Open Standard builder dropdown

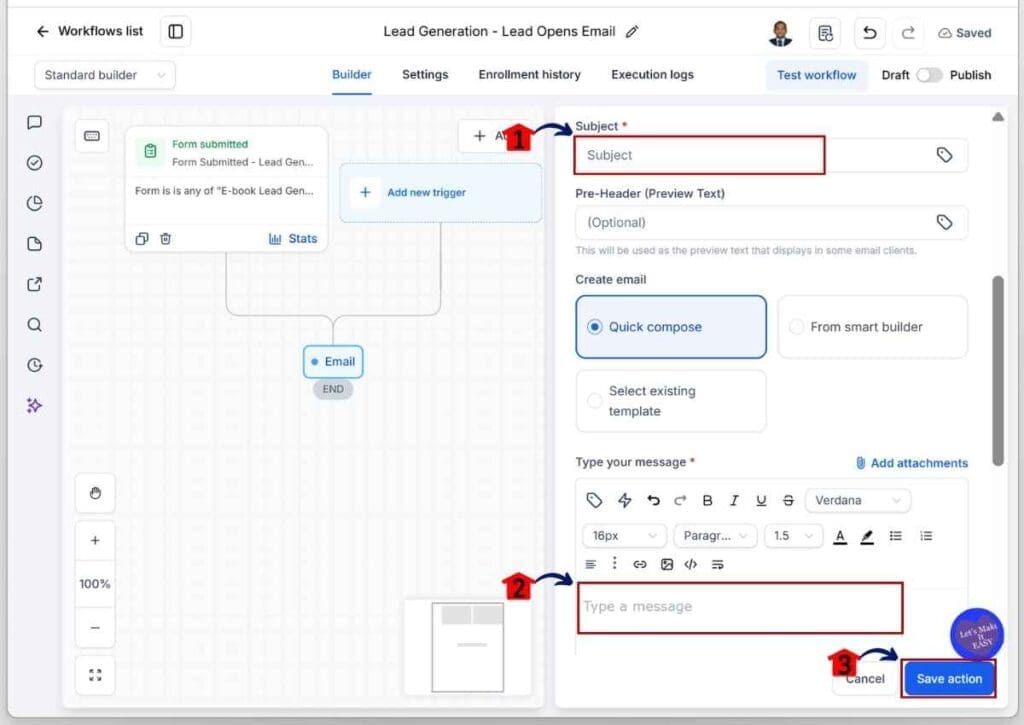tap(104, 75)
